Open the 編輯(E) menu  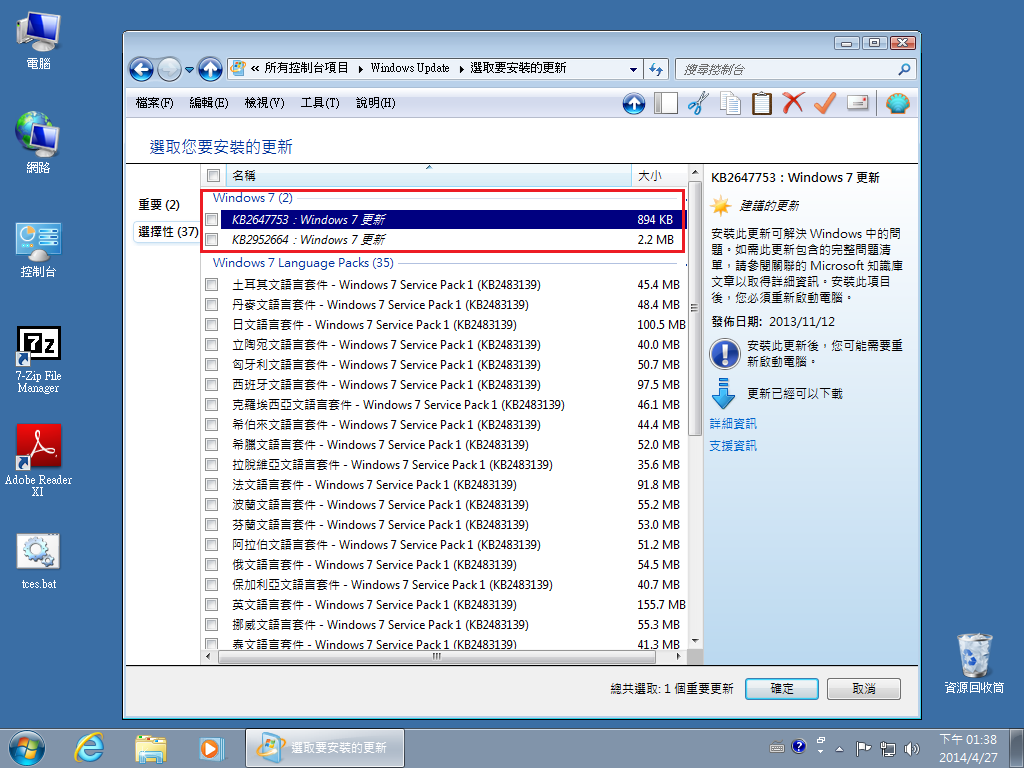click(209, 103)
